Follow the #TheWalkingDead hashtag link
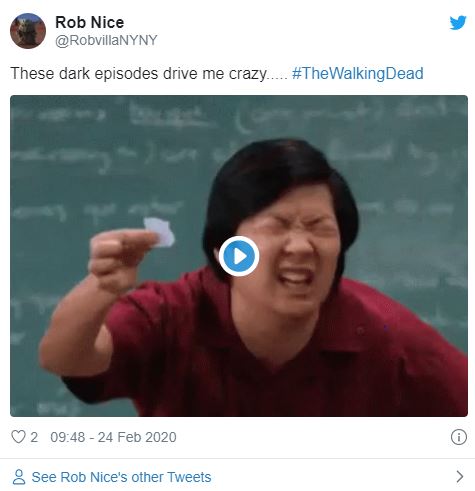 pyautogui.click(x=358, y=73)
